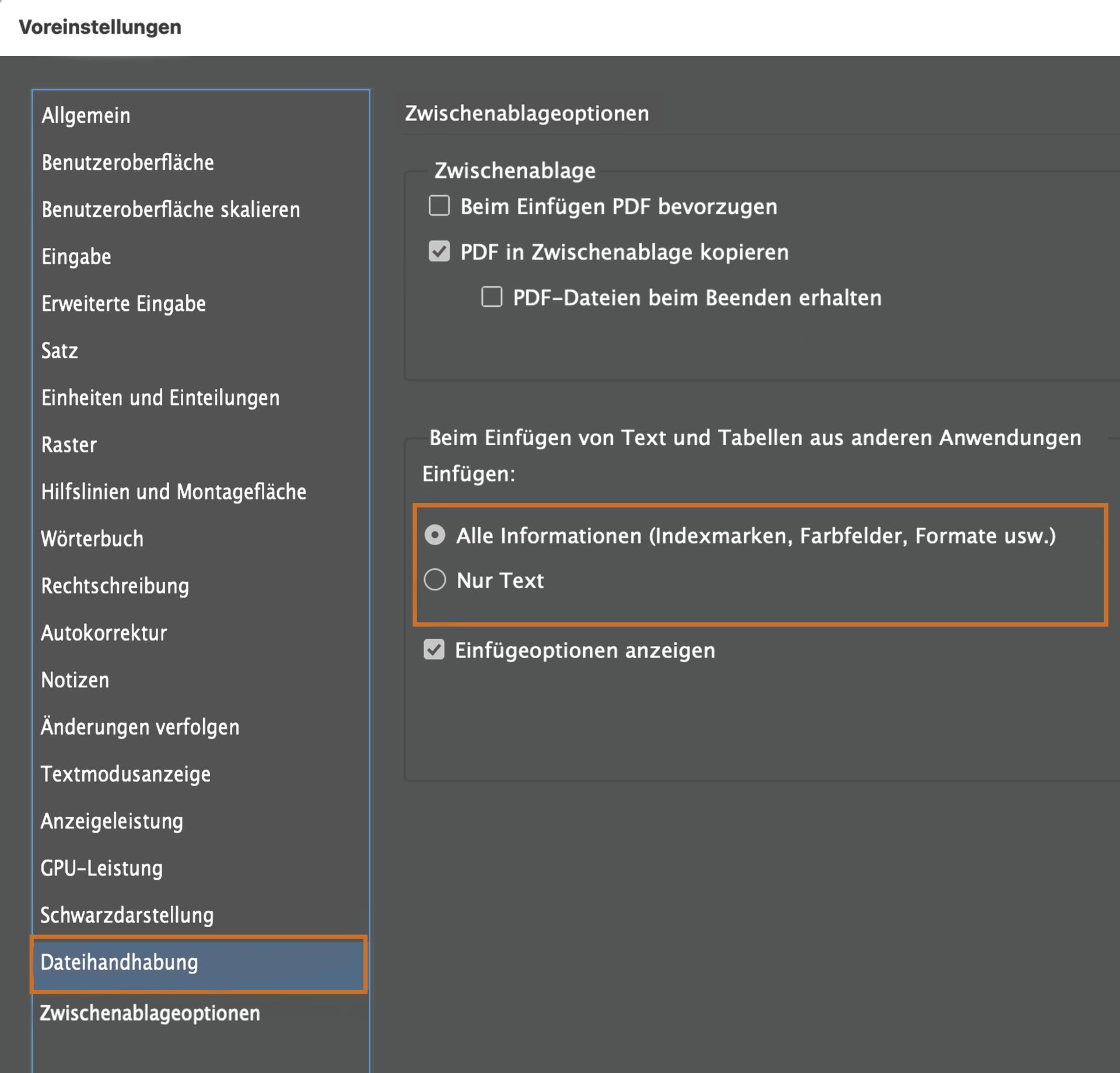Select Einheiten und Einteilungen

(160, 398)
